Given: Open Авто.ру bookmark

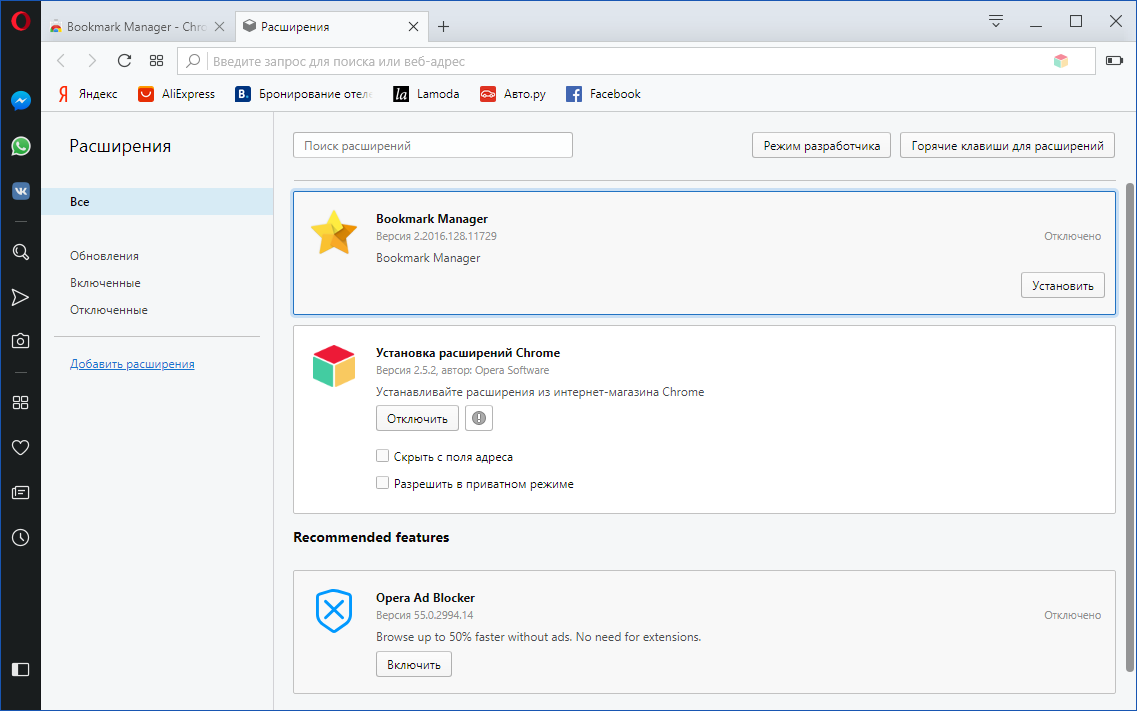Looking at the screenshot, I should 512,93.
